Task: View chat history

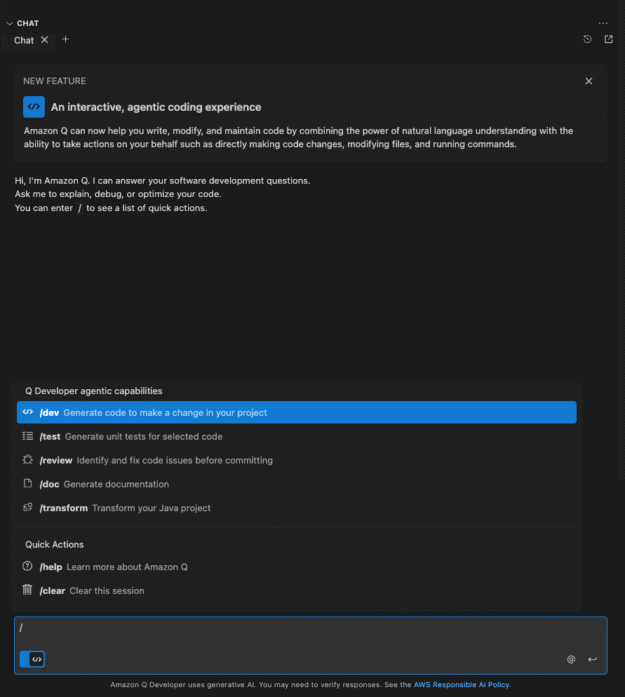Action: point(588,40)
